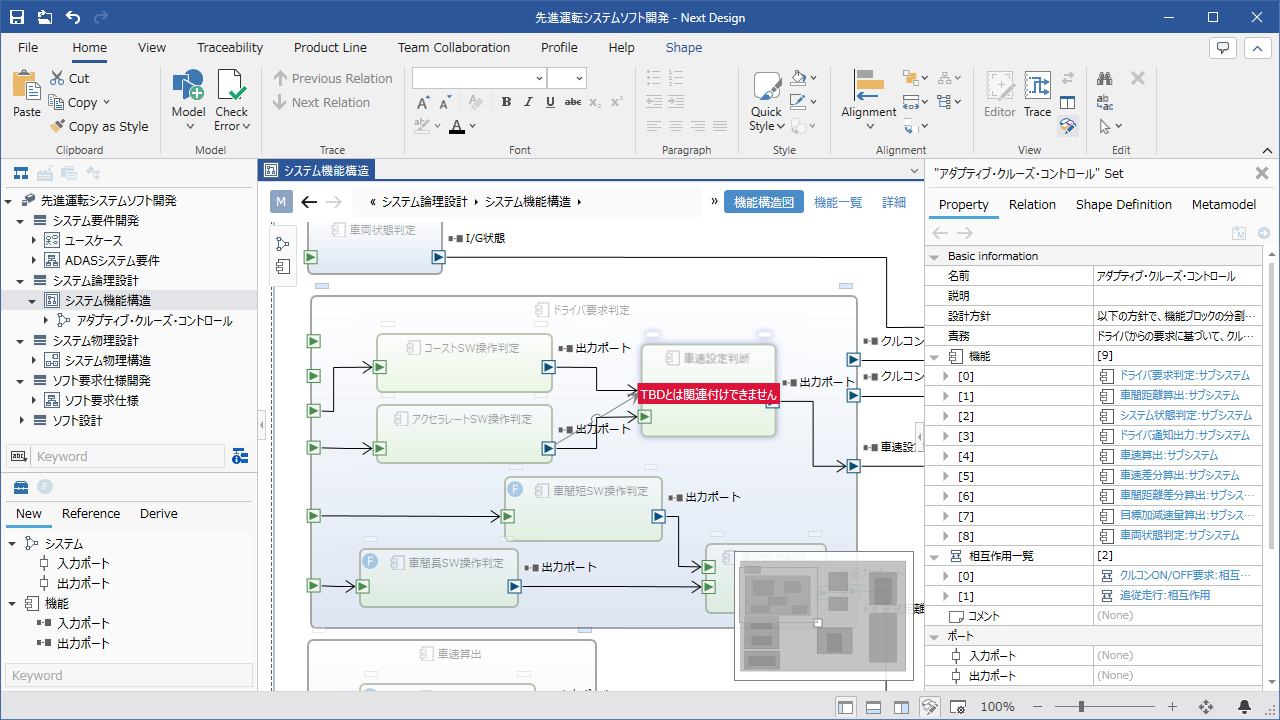Click the split view layout icon in ribbon
This screenshot has width=1280, height=720.
coord(1068,102)
